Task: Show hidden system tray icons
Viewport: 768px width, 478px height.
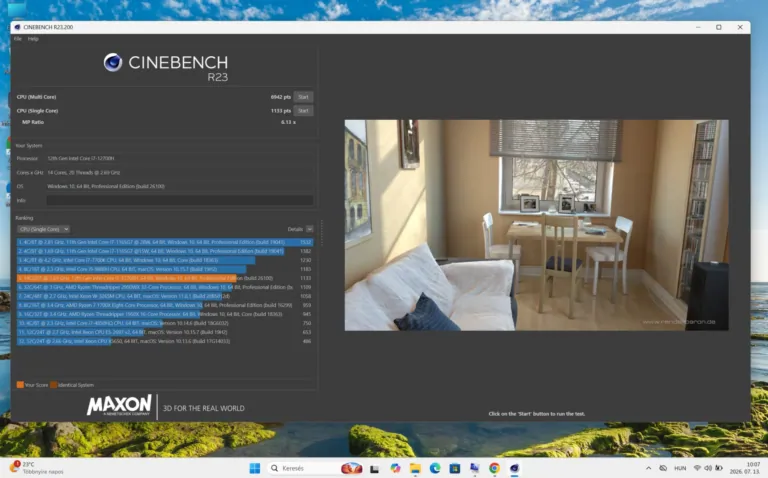Action: coord(648,468)
